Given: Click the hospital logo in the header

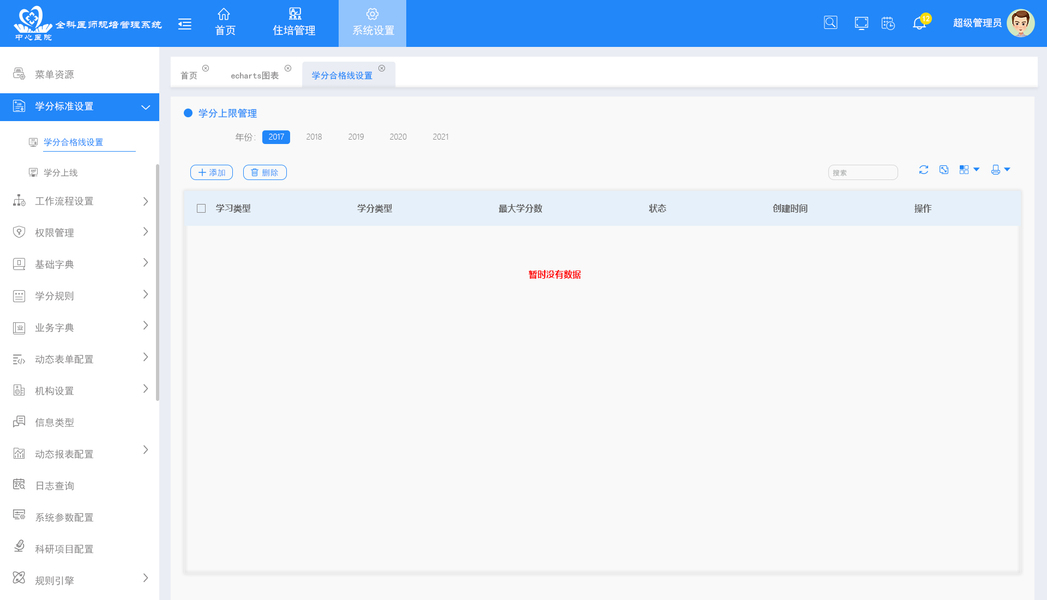Looking at the screenshot, I should coord(33,23).
